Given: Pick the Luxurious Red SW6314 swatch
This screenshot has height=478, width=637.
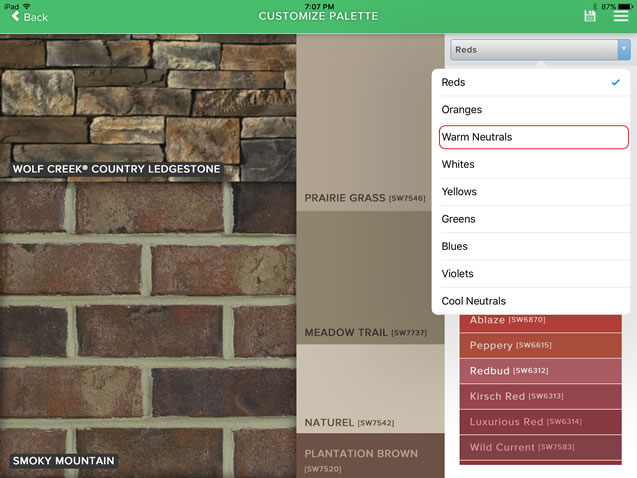Looking at the screenshot, I should coord(540,422).
